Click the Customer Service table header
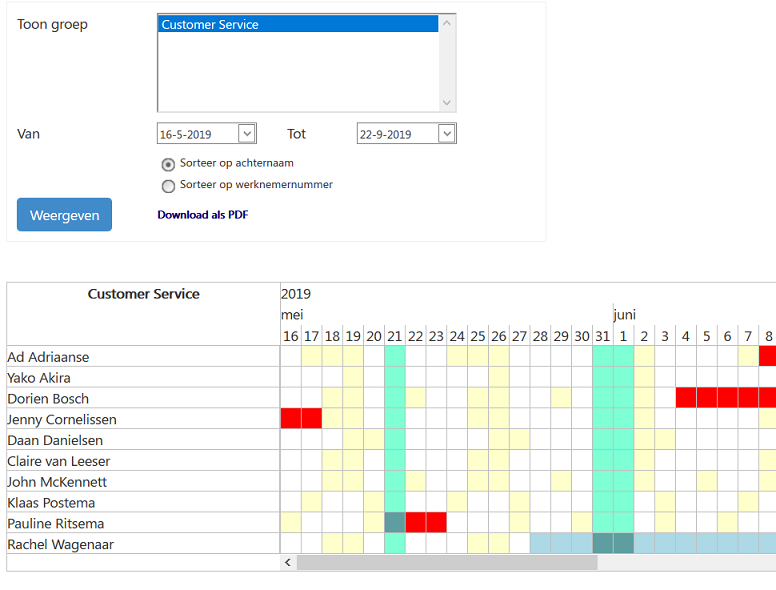Screen dimensions: 776x590 click(x=144, y=294)
